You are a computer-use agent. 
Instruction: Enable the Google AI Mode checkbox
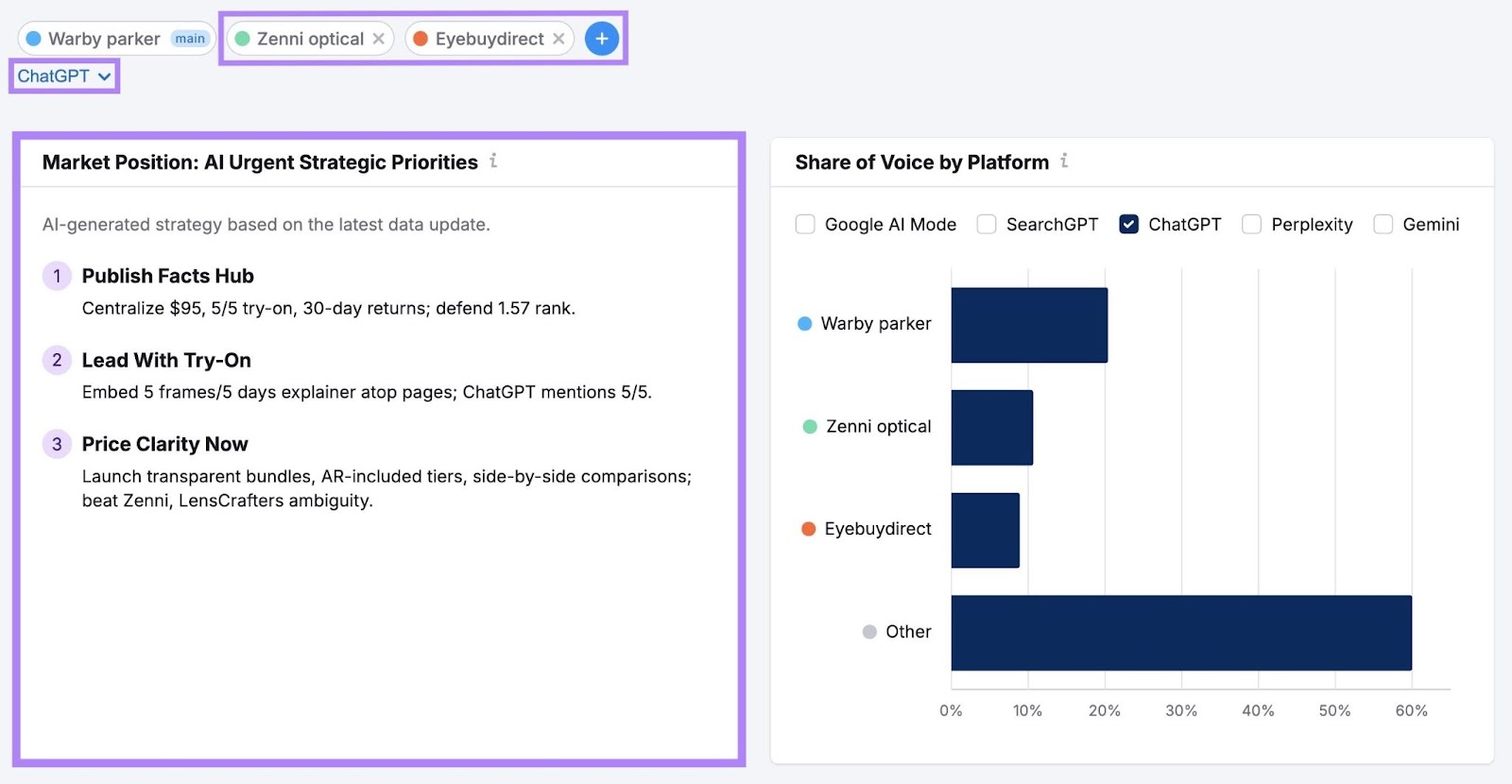click(805, 224)
